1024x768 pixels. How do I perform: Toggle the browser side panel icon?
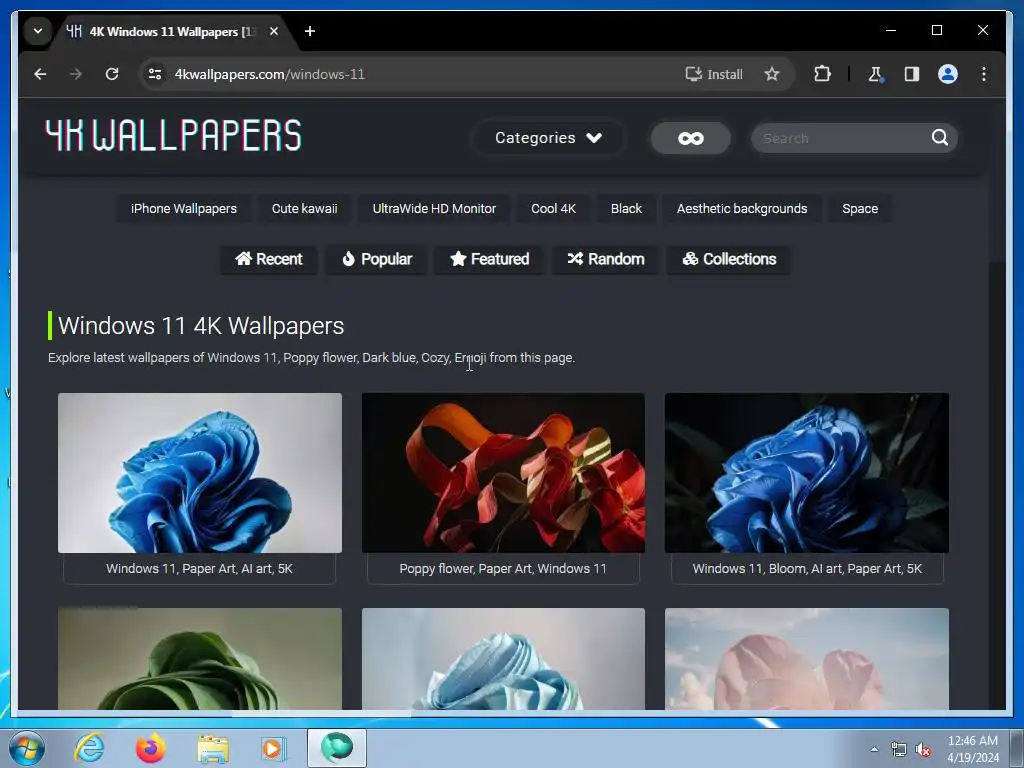(912, 74)
